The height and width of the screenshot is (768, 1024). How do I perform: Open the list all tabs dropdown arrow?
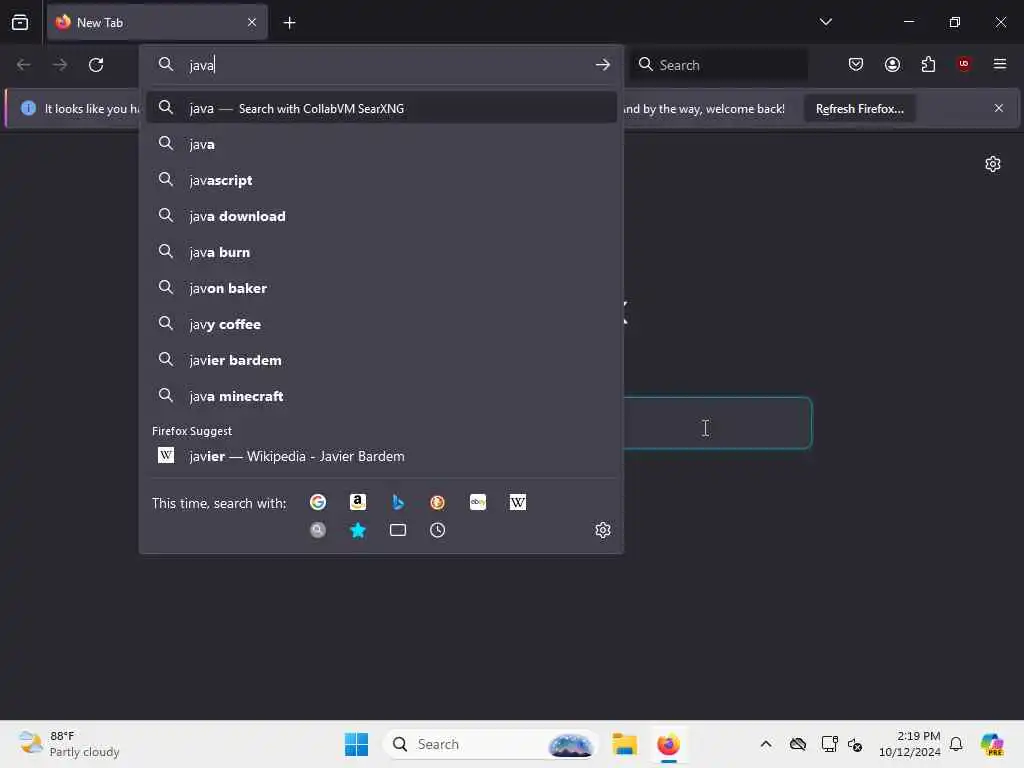click(x=825, y=22)
